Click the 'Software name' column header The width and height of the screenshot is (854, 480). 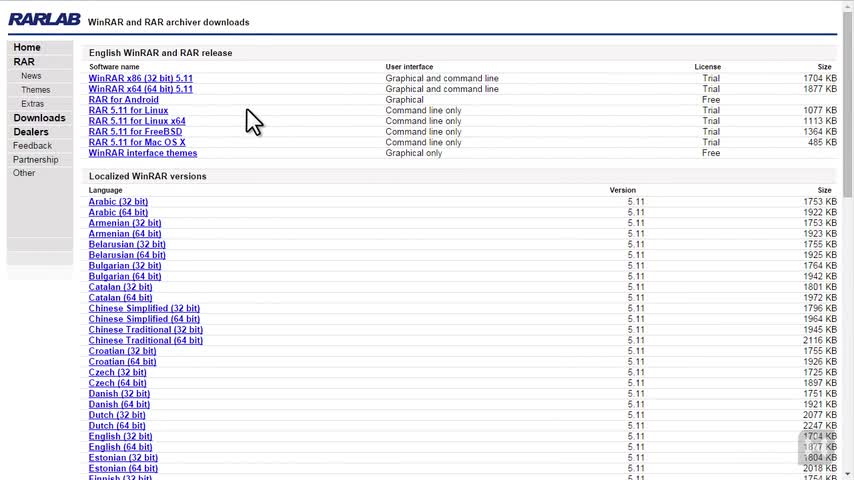click(x=114, y=66)
